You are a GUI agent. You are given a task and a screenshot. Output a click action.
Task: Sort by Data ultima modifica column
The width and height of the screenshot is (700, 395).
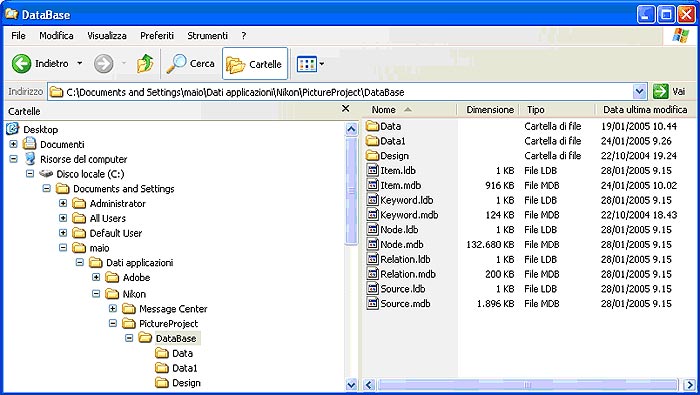point(645,109)
